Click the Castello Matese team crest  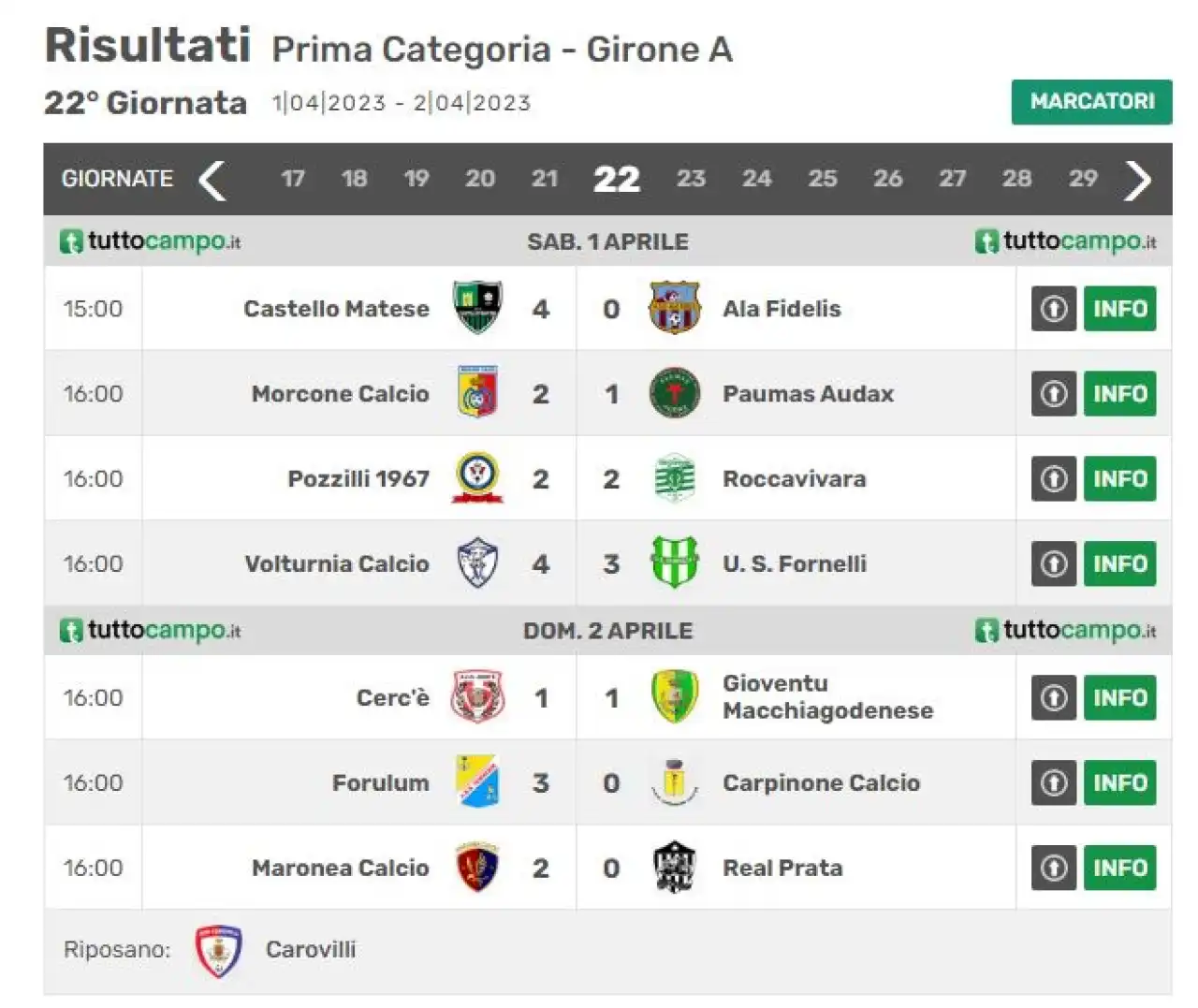click(477, 308)
